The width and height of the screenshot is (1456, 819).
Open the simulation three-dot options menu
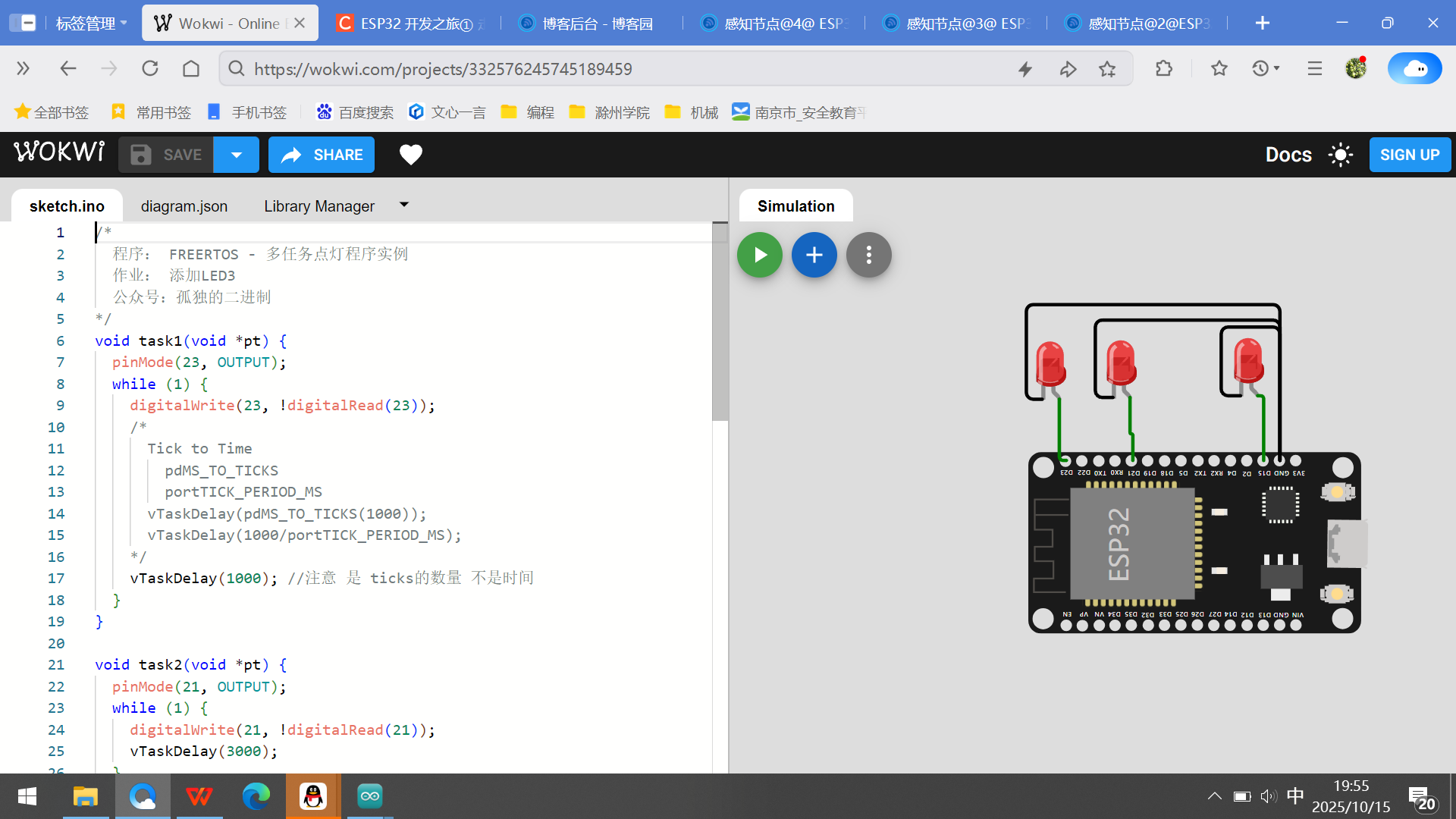pos(869,255)
